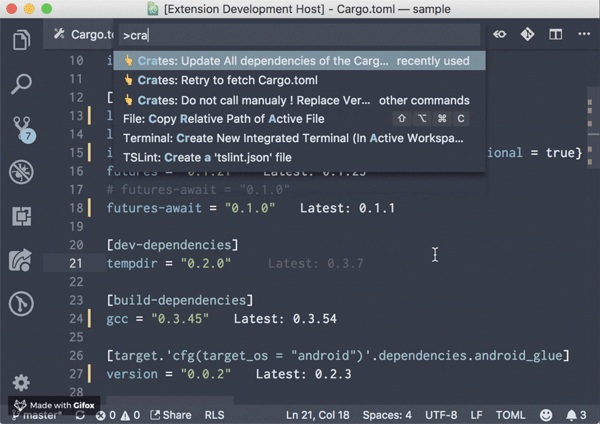Click the Share button in the status bar

170,414
